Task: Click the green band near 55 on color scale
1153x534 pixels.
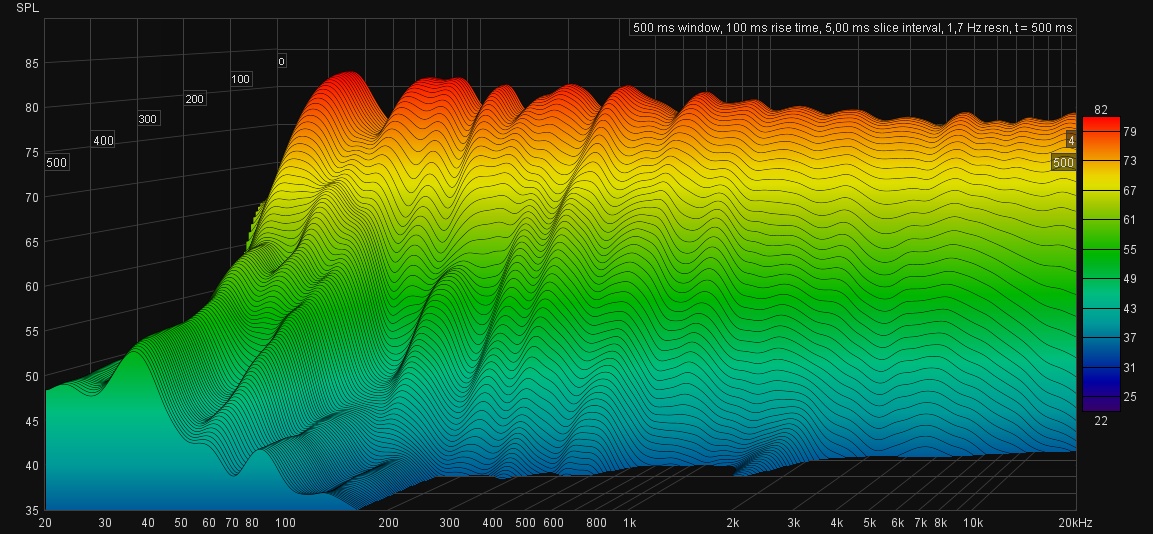Action: click(1099, 248)
